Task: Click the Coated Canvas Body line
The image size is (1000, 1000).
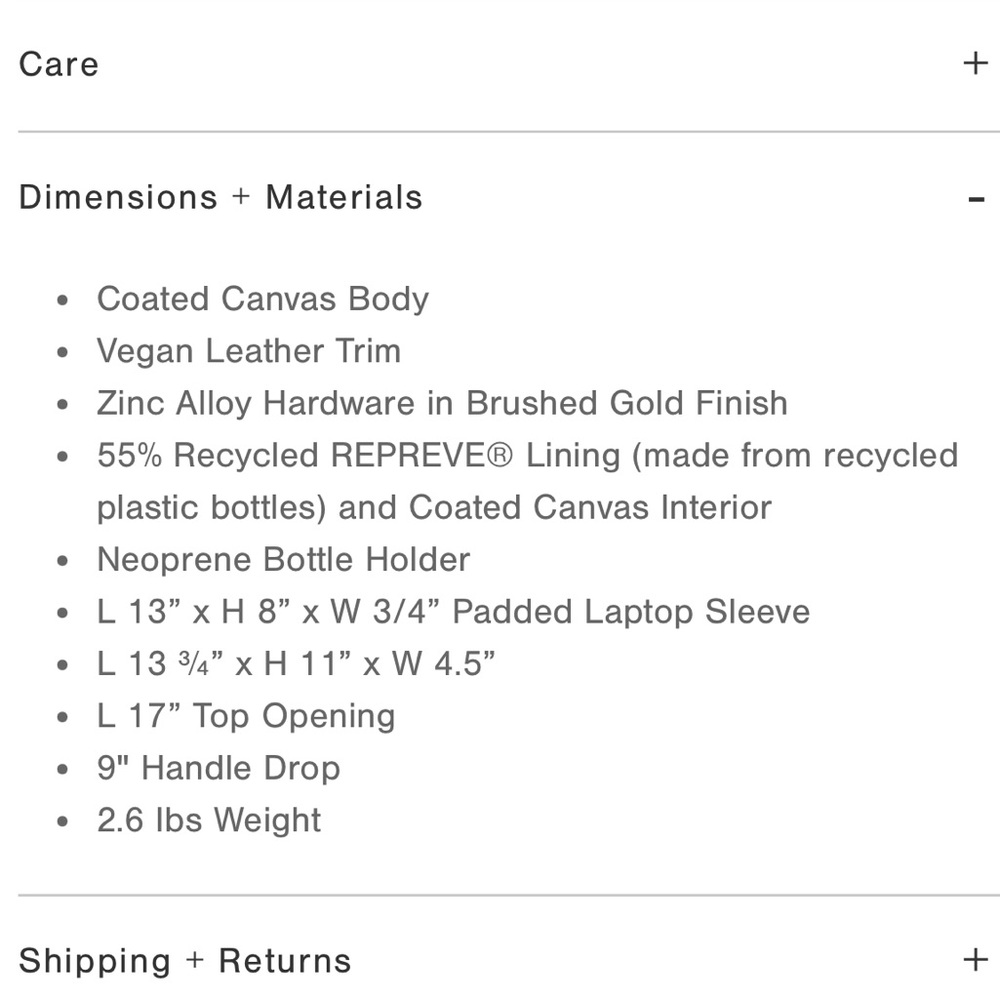Action: tap(262, 299)
